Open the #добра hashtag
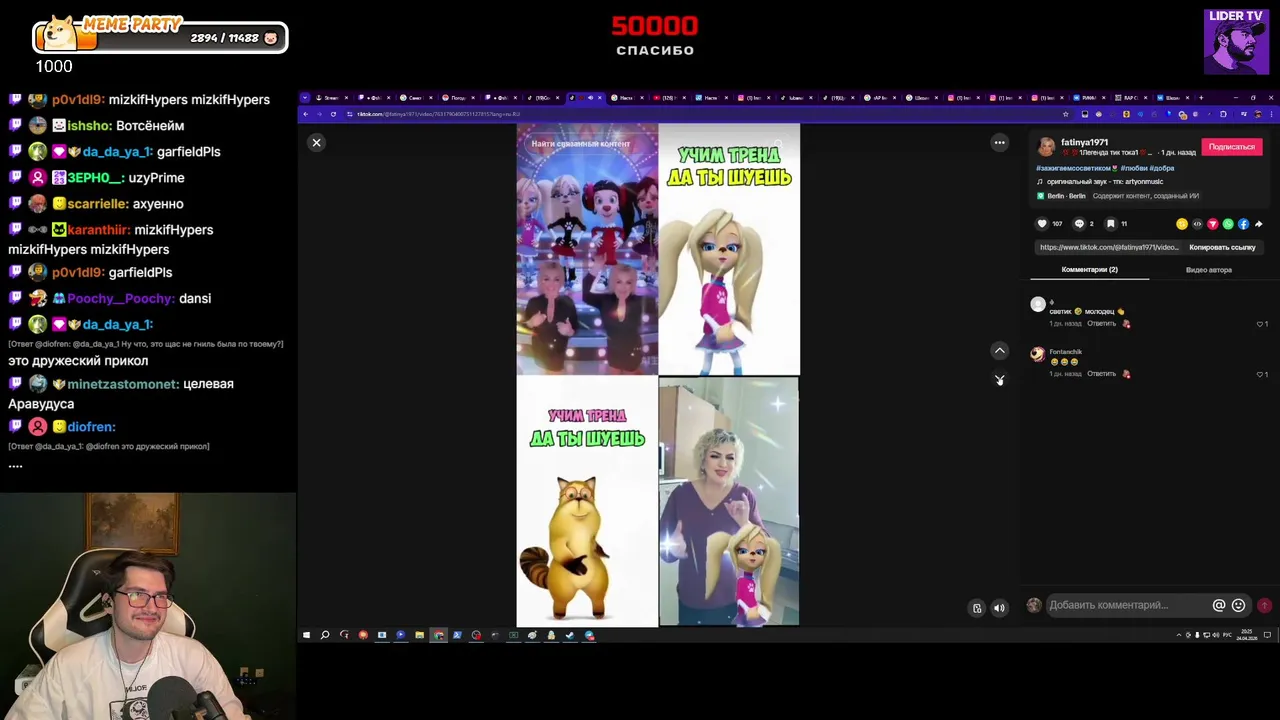The image size is (1280, 720). [1162, 168]
